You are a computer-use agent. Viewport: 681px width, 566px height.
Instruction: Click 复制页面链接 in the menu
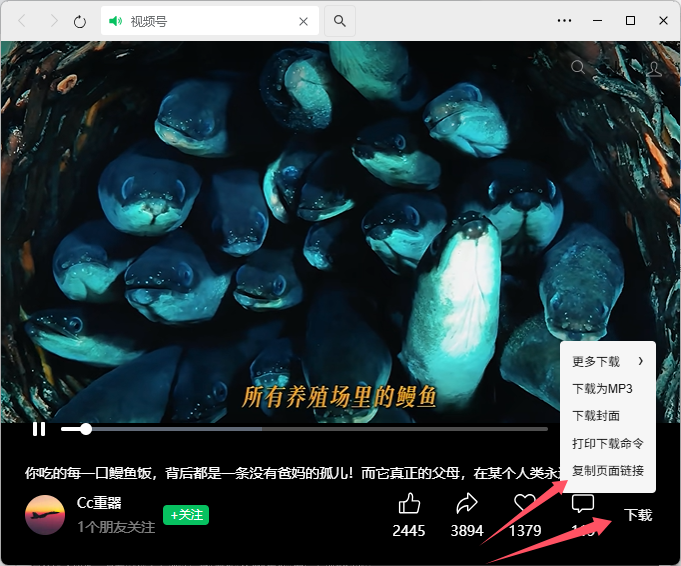point(607,470)
